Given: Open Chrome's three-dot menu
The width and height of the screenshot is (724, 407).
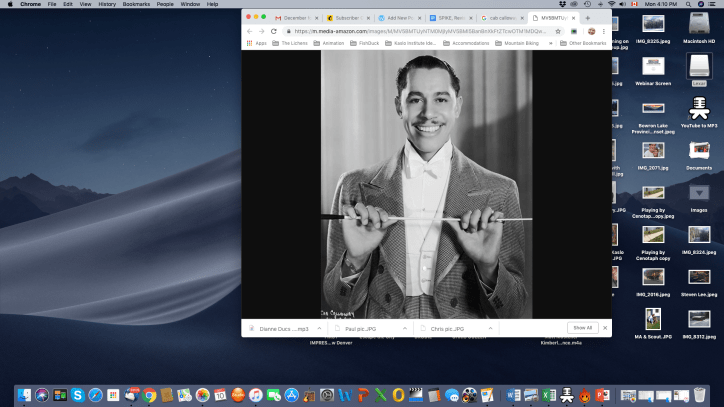Looking at the screenshot, I should pyautogui.click(x=604, y=31).
